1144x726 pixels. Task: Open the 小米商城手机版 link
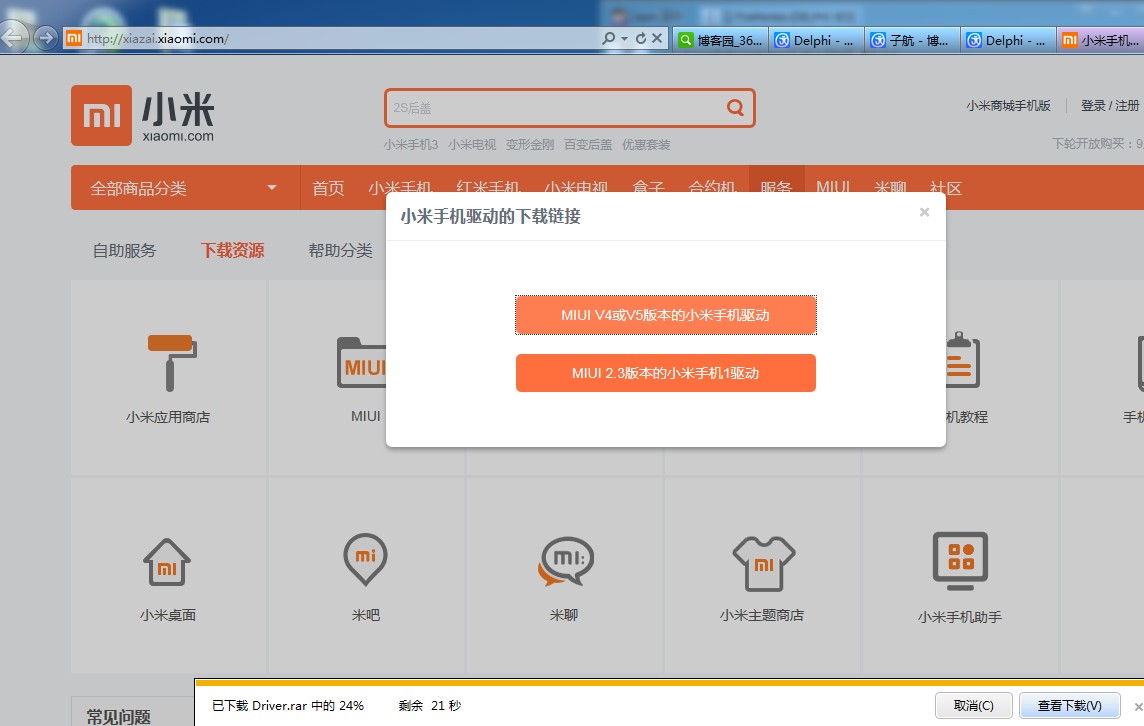coord(1008,106)
